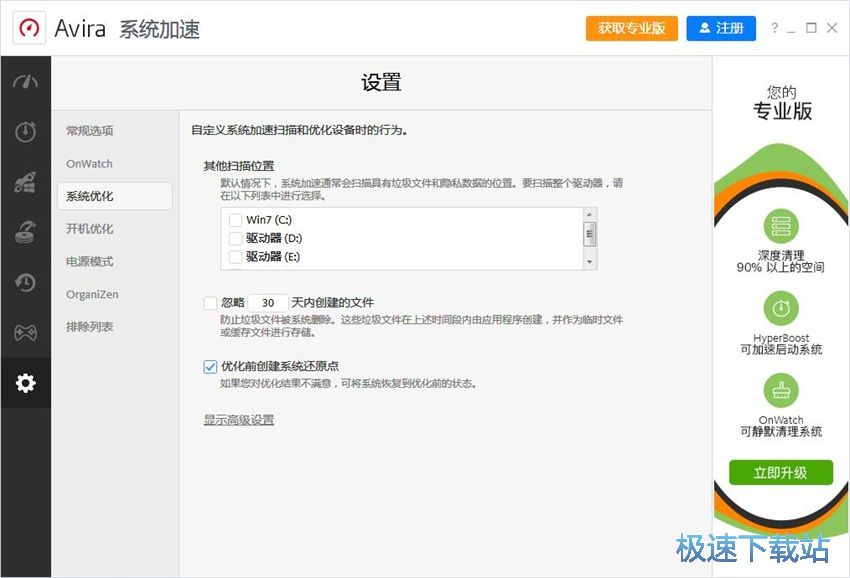This screenshot has width=850, height=578.
Task: Open the backups history clock icon
Action: click(25, 282)
